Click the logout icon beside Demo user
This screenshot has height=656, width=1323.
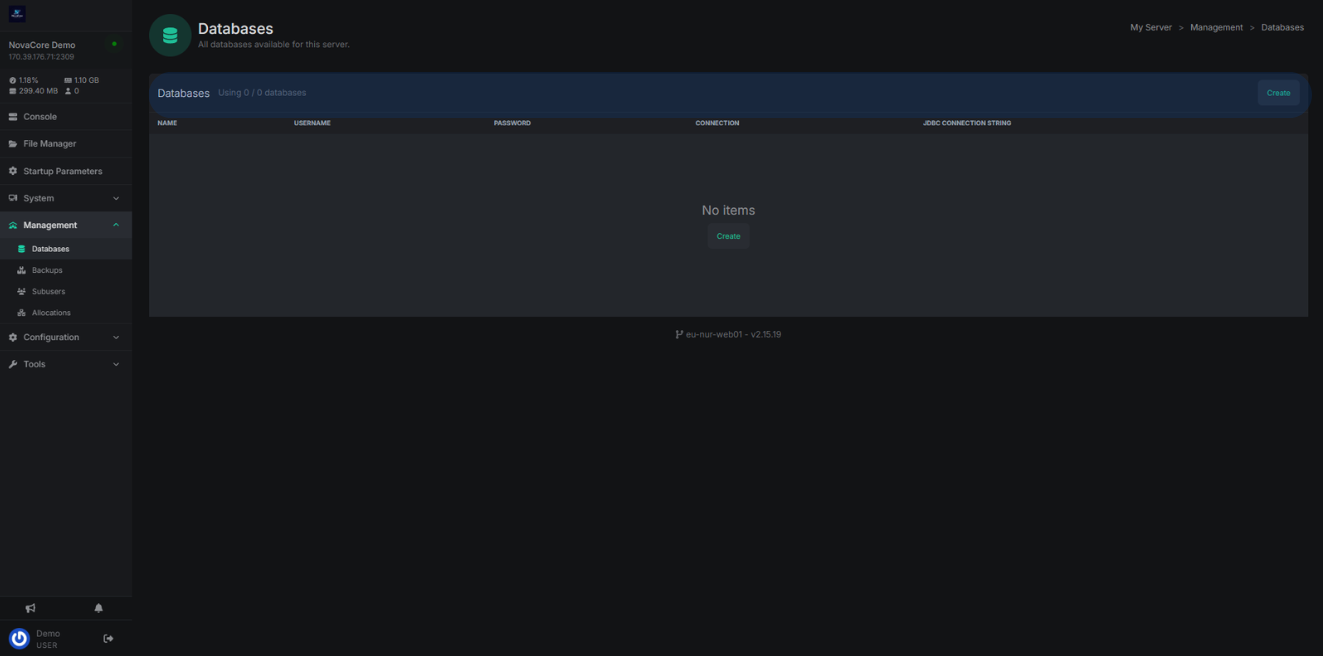click(108, 639)
